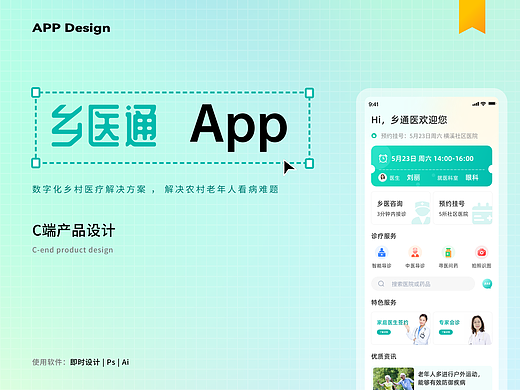The width and height of the screenshot is (520, 390).
Task: Click the signal bars icon in status bar
Action: tap(476, 104)
